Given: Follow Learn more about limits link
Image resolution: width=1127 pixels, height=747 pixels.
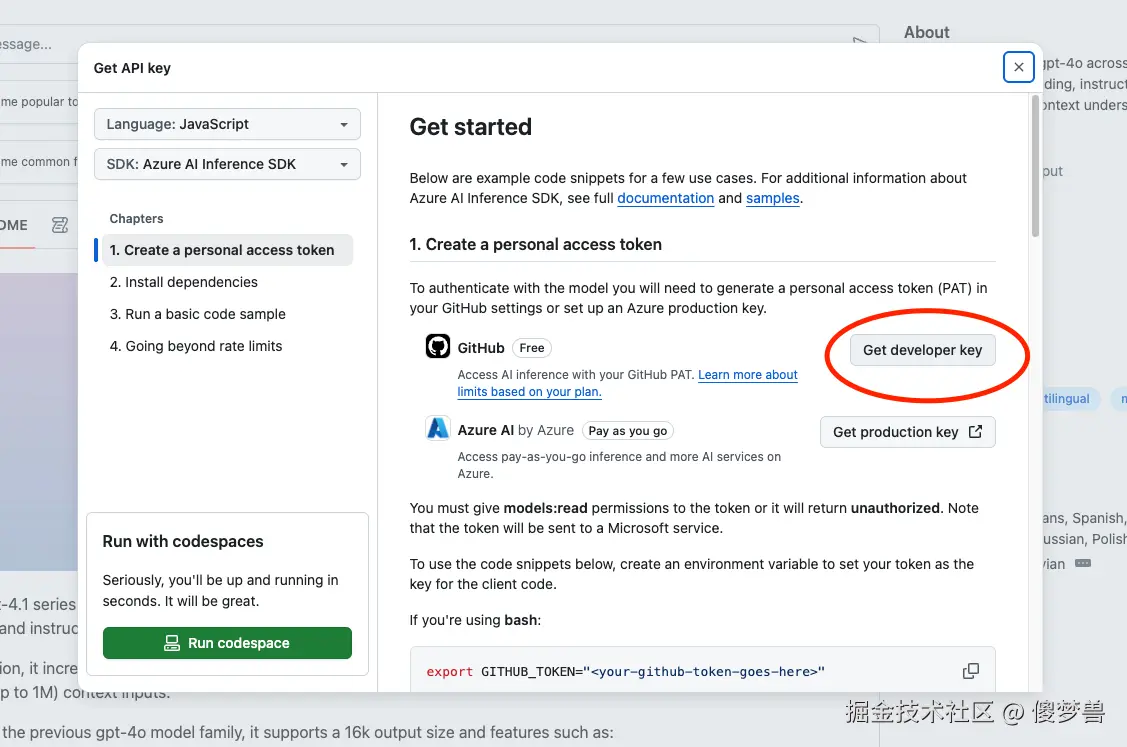Looking at the screenshot, I should tap(747, 375).
